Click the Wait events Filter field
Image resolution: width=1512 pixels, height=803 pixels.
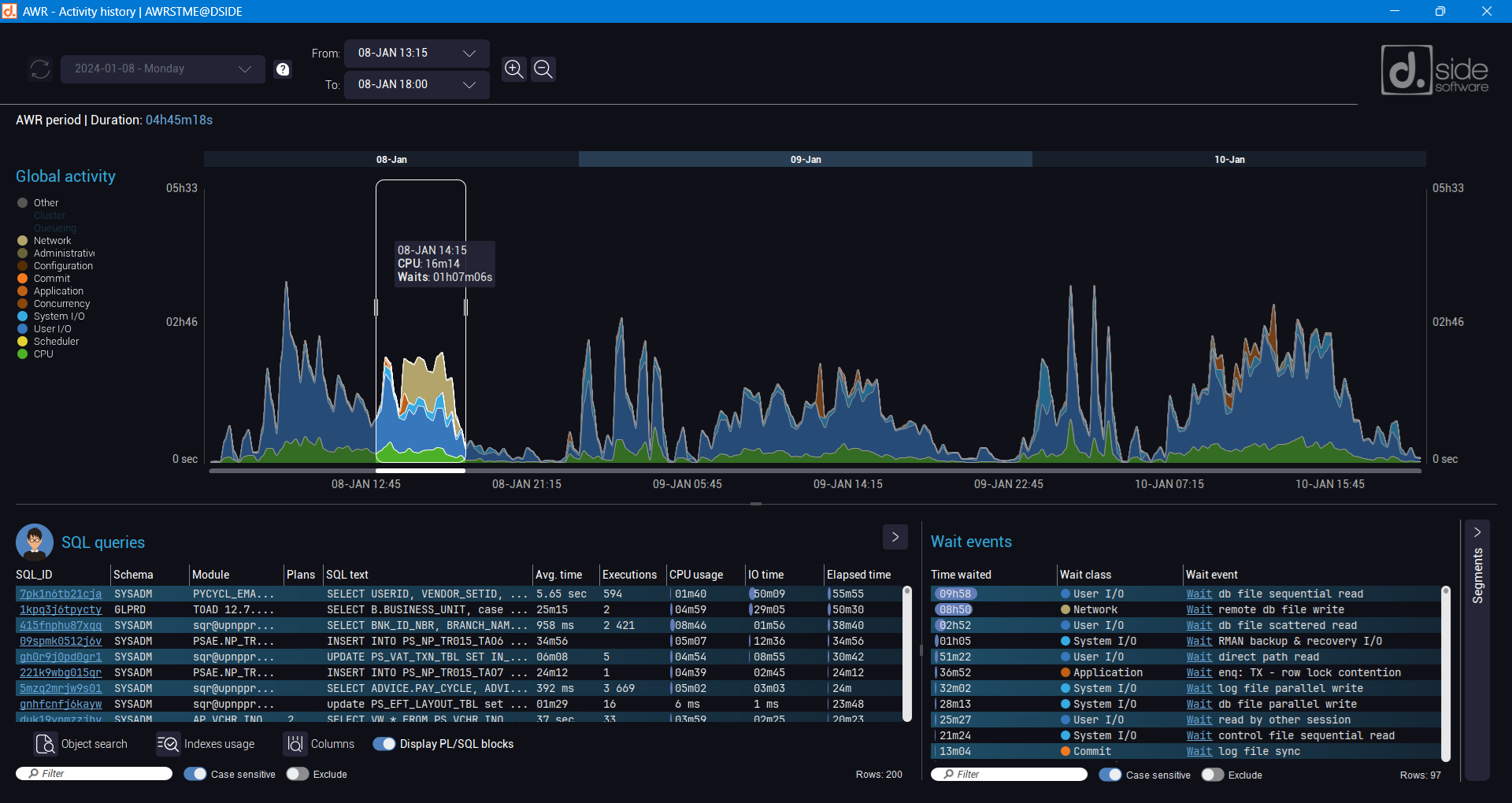(1009, 775)
